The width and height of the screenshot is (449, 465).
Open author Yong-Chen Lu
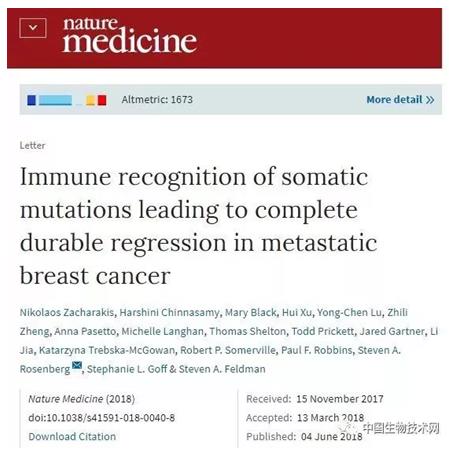click(x=349, y=313)
